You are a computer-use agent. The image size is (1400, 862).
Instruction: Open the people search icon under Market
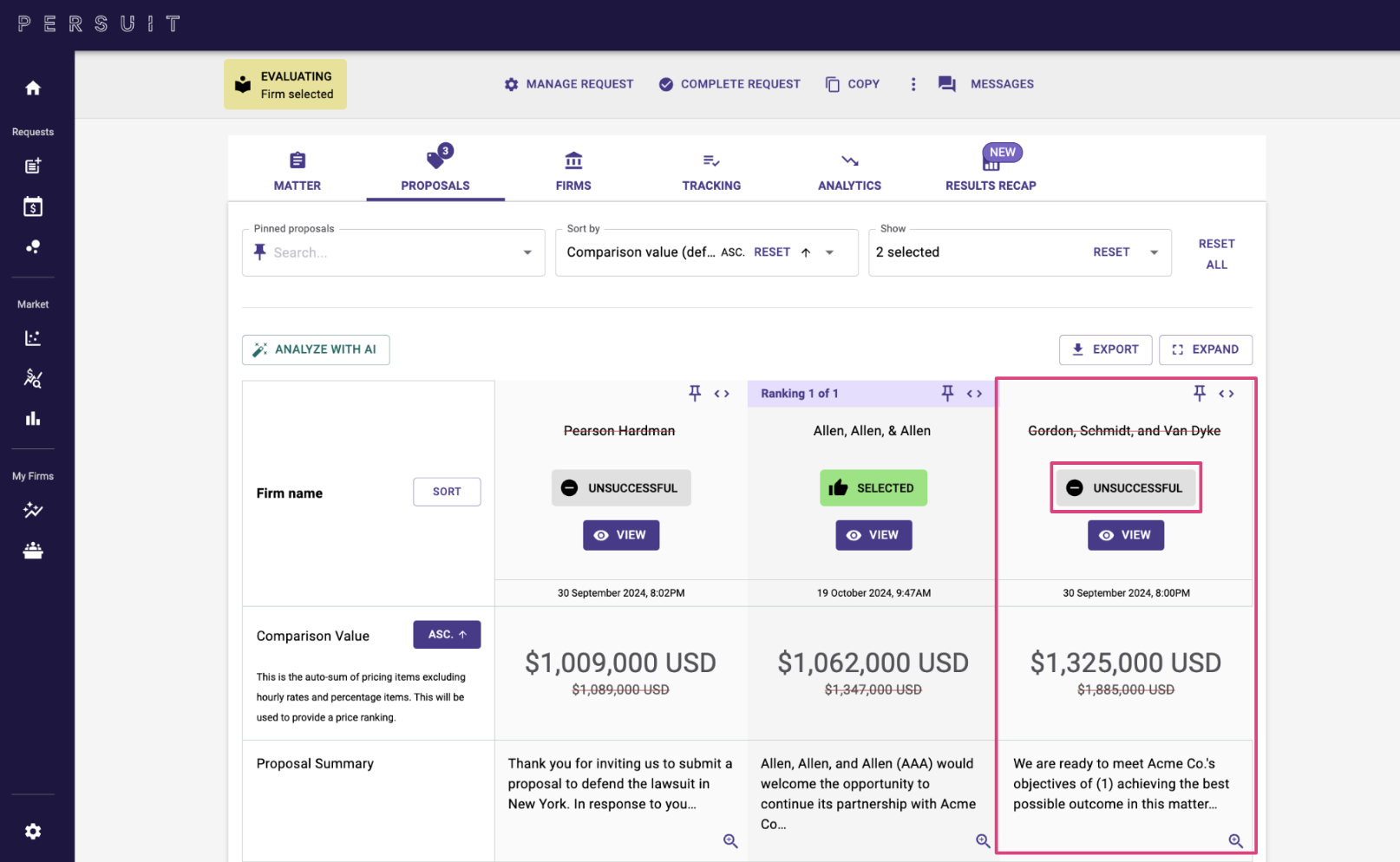(33, 378)
